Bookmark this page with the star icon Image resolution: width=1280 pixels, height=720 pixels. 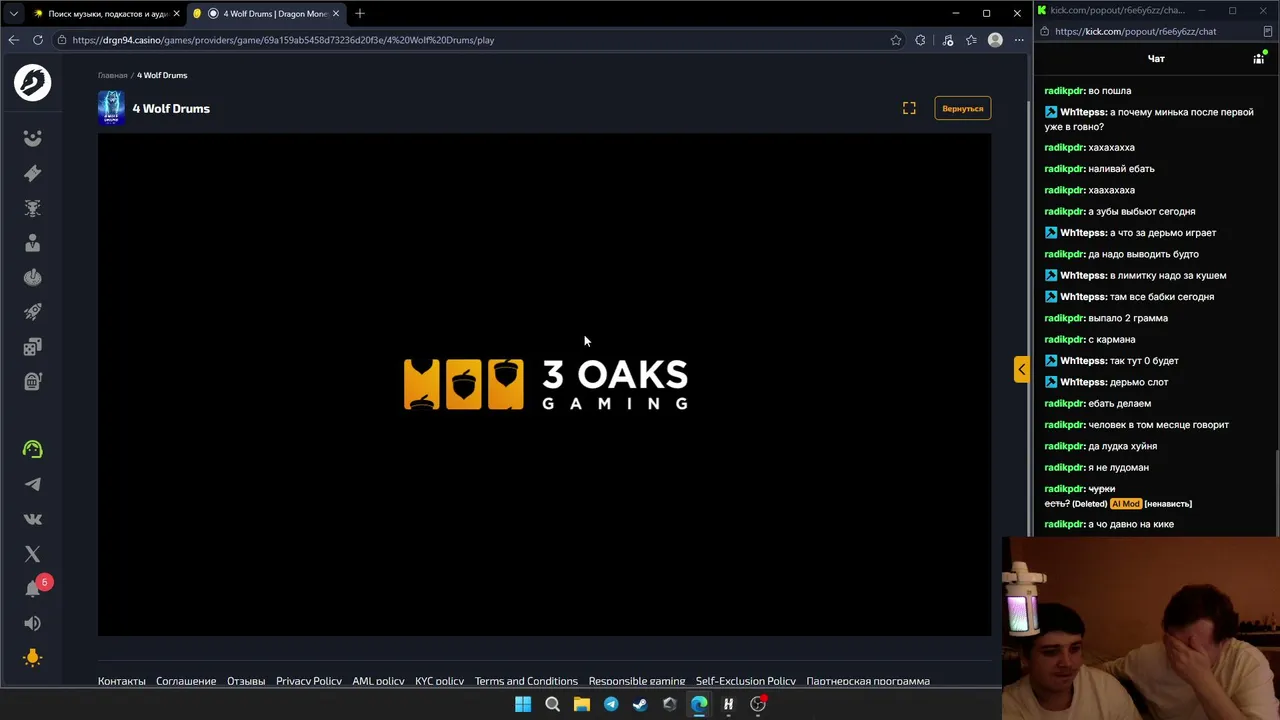click(896, 40)
